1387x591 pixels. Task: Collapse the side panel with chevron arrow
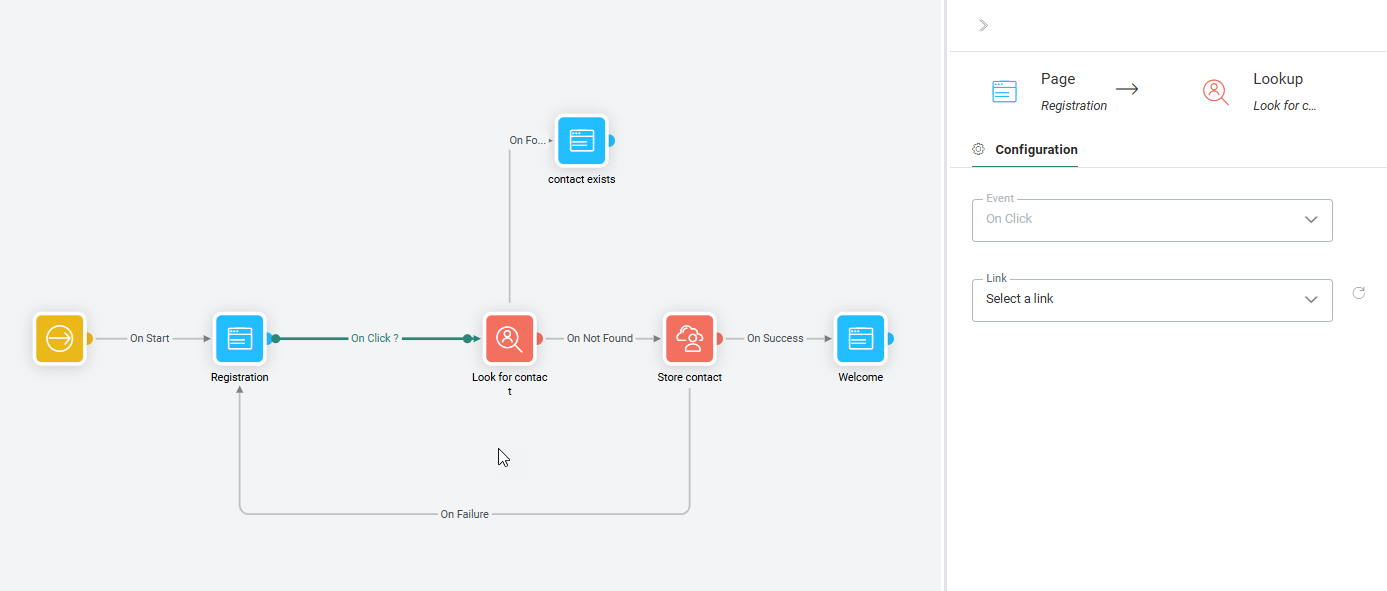click(x=983, y=25)
